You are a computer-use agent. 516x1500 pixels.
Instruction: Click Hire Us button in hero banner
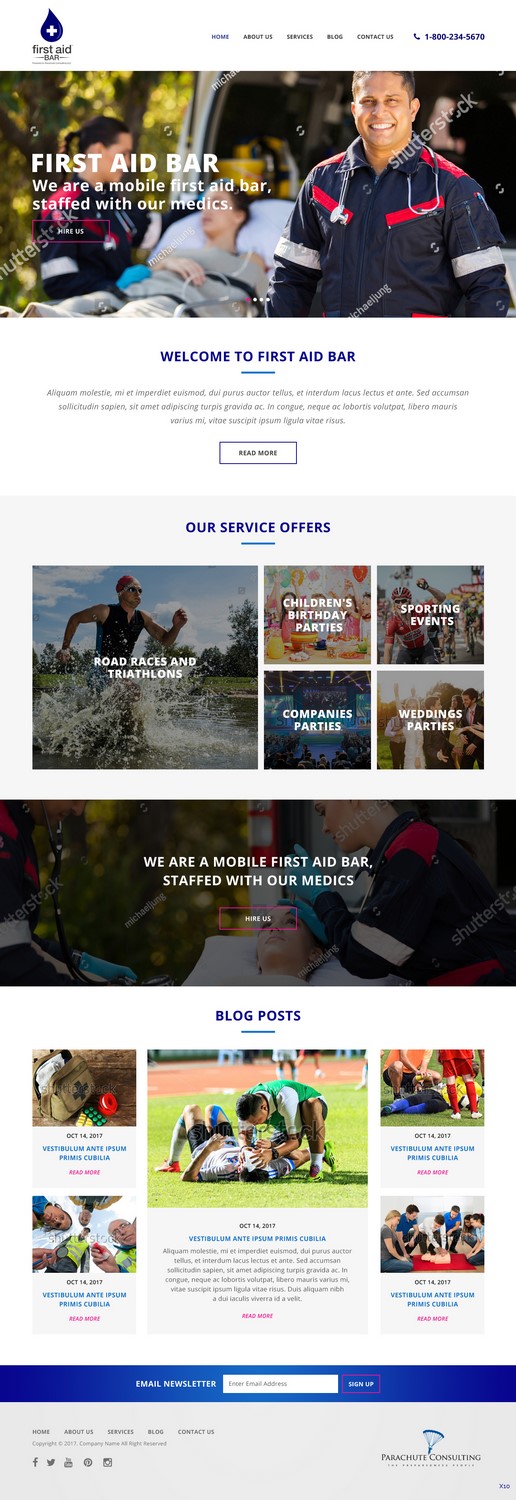pyautogui.click(x=71, y=231)
